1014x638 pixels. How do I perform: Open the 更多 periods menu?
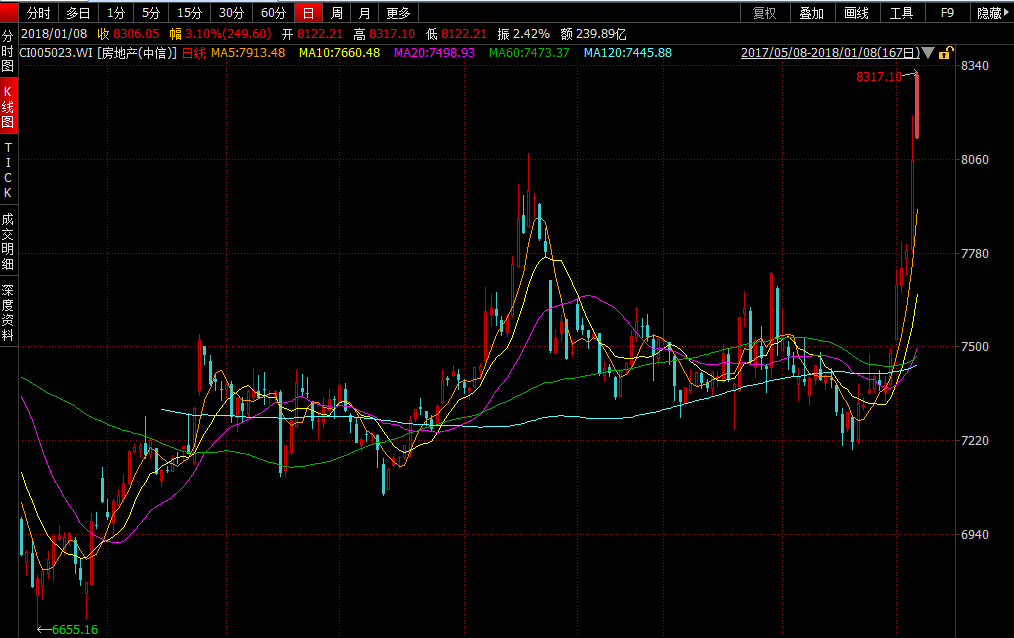[x=398, y=13]
